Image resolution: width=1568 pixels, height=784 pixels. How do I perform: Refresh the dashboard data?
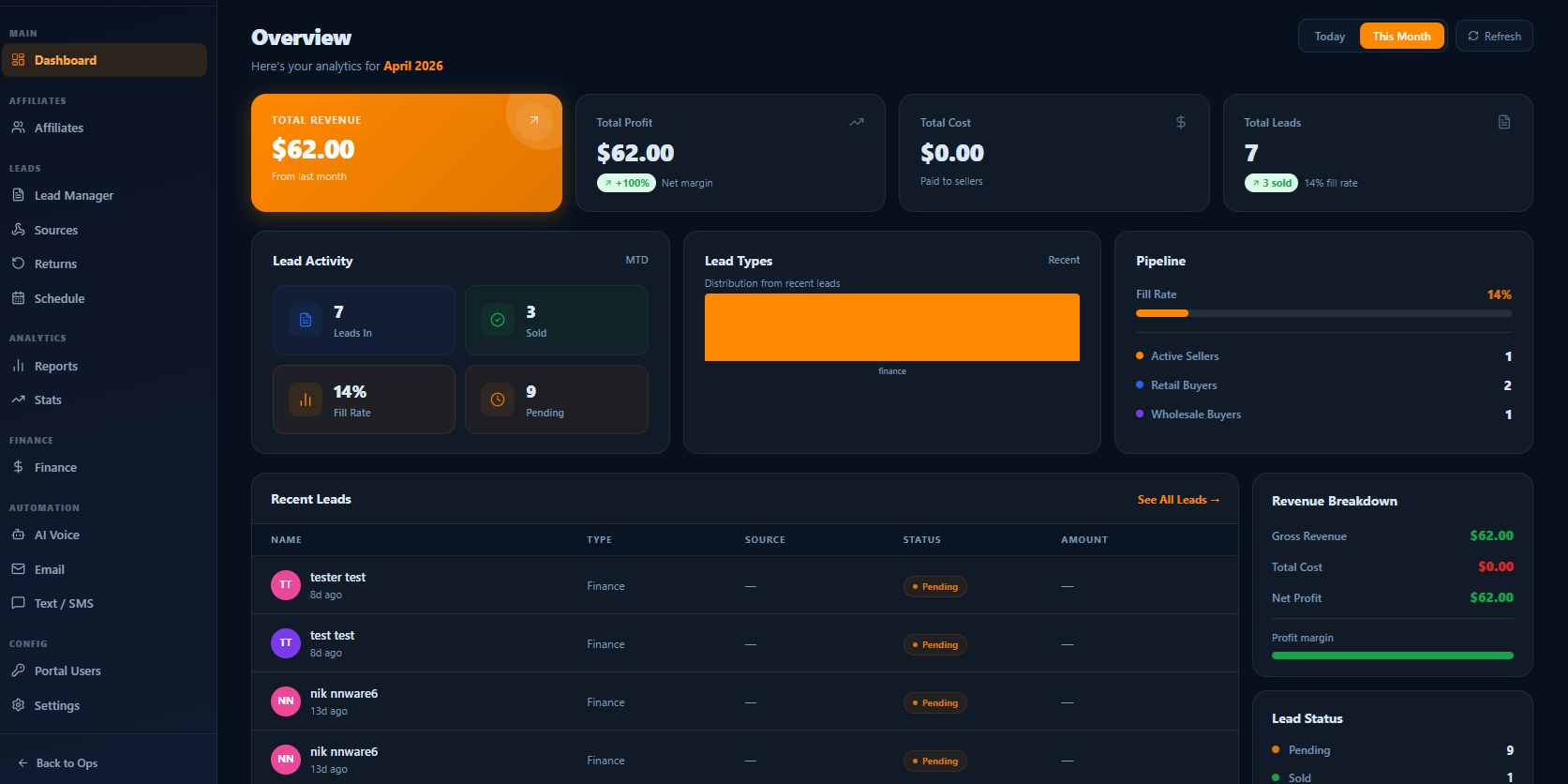[1494, 37]
